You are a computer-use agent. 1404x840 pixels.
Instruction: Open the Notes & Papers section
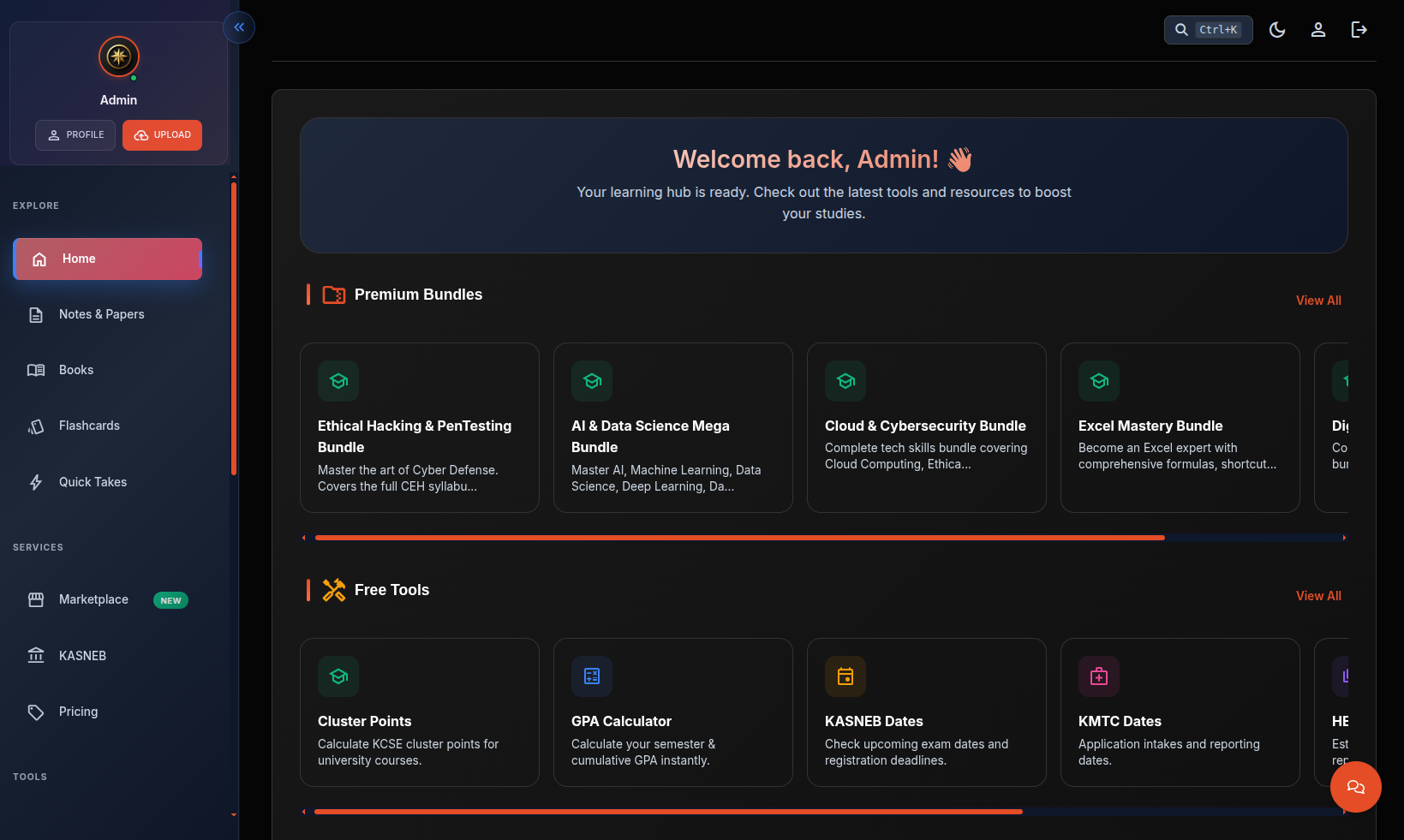click(101, 314)
